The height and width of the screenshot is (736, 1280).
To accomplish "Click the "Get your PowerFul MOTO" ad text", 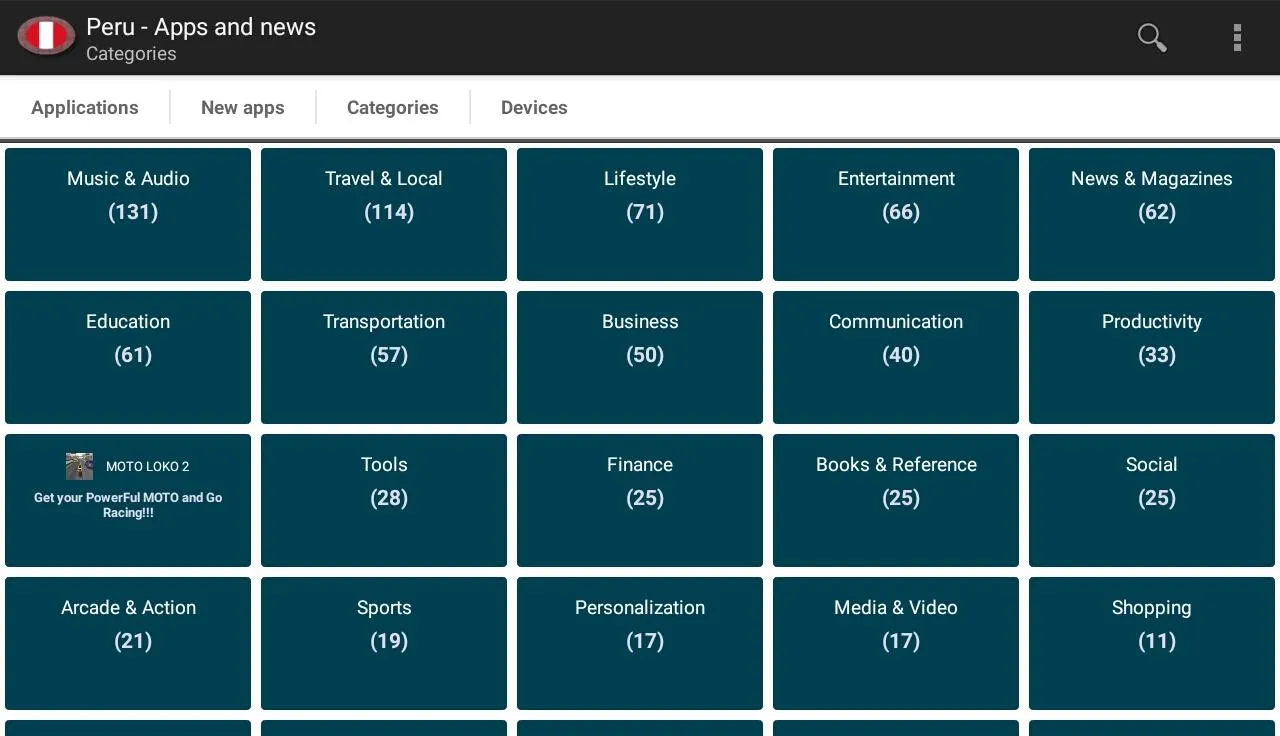I will (128, 505).
